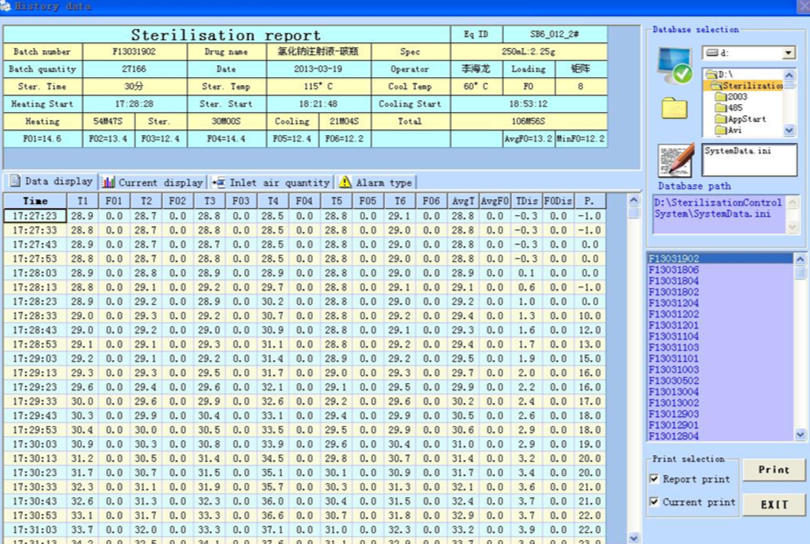Screen dimensions: 810x544
Task: Open the drive selection dropdown
Action: click(789, 53)
